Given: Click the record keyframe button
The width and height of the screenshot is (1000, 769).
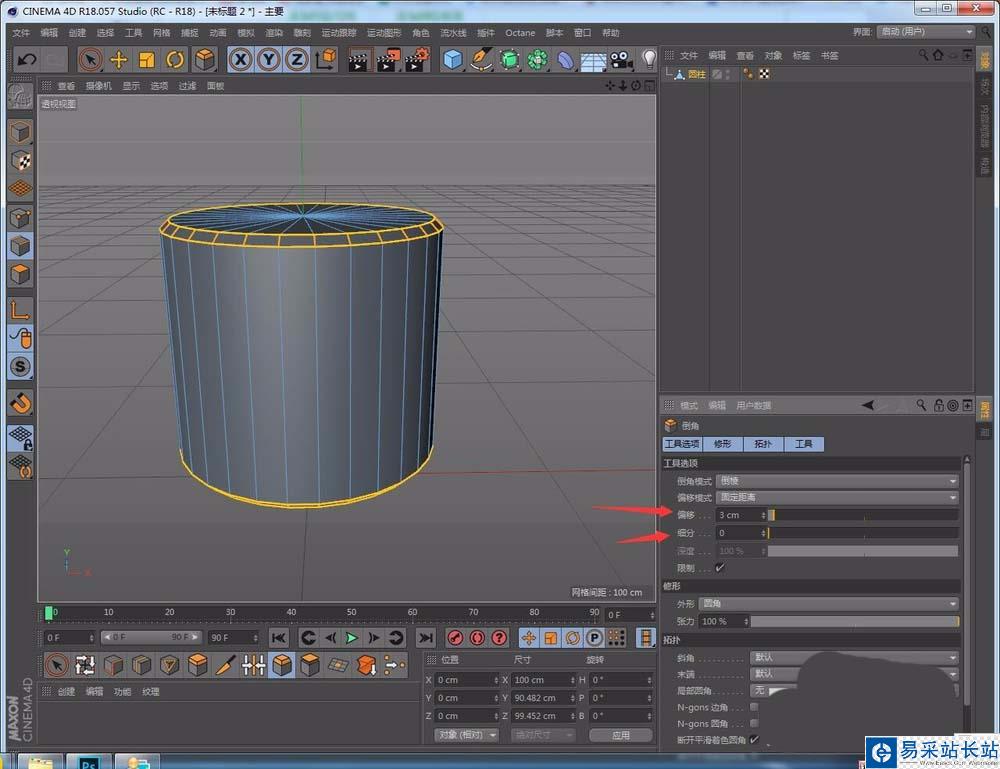Looking at the screenshot, I should [x=455, y=638].
